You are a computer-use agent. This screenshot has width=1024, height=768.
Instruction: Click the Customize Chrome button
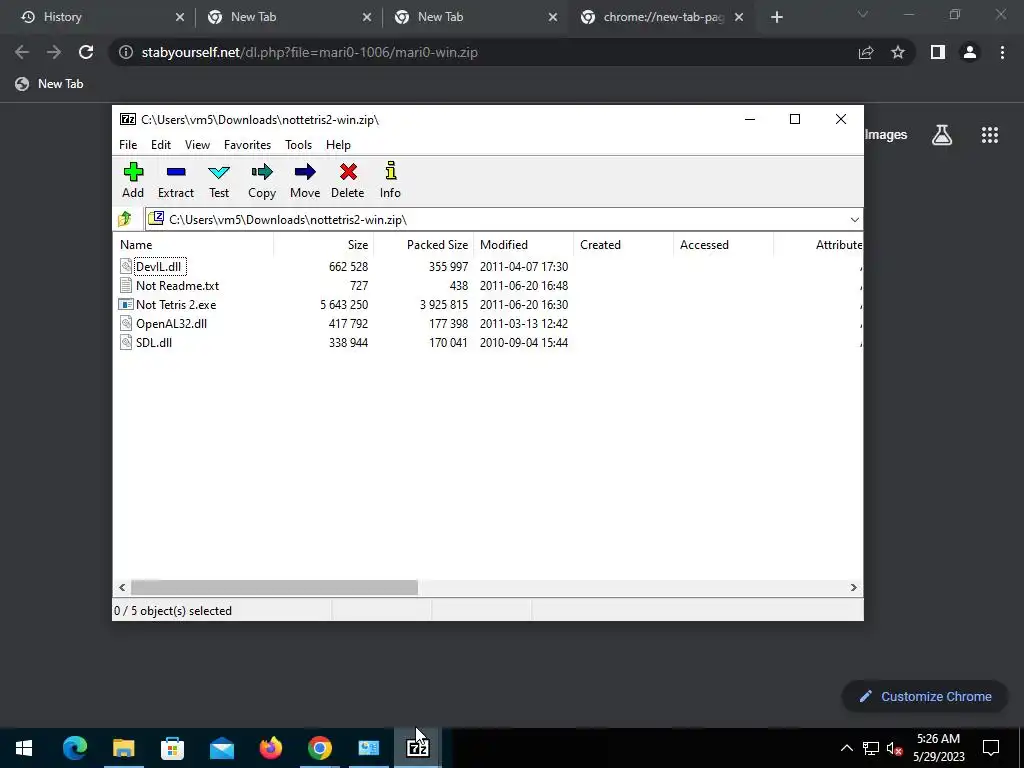point(925,696)
